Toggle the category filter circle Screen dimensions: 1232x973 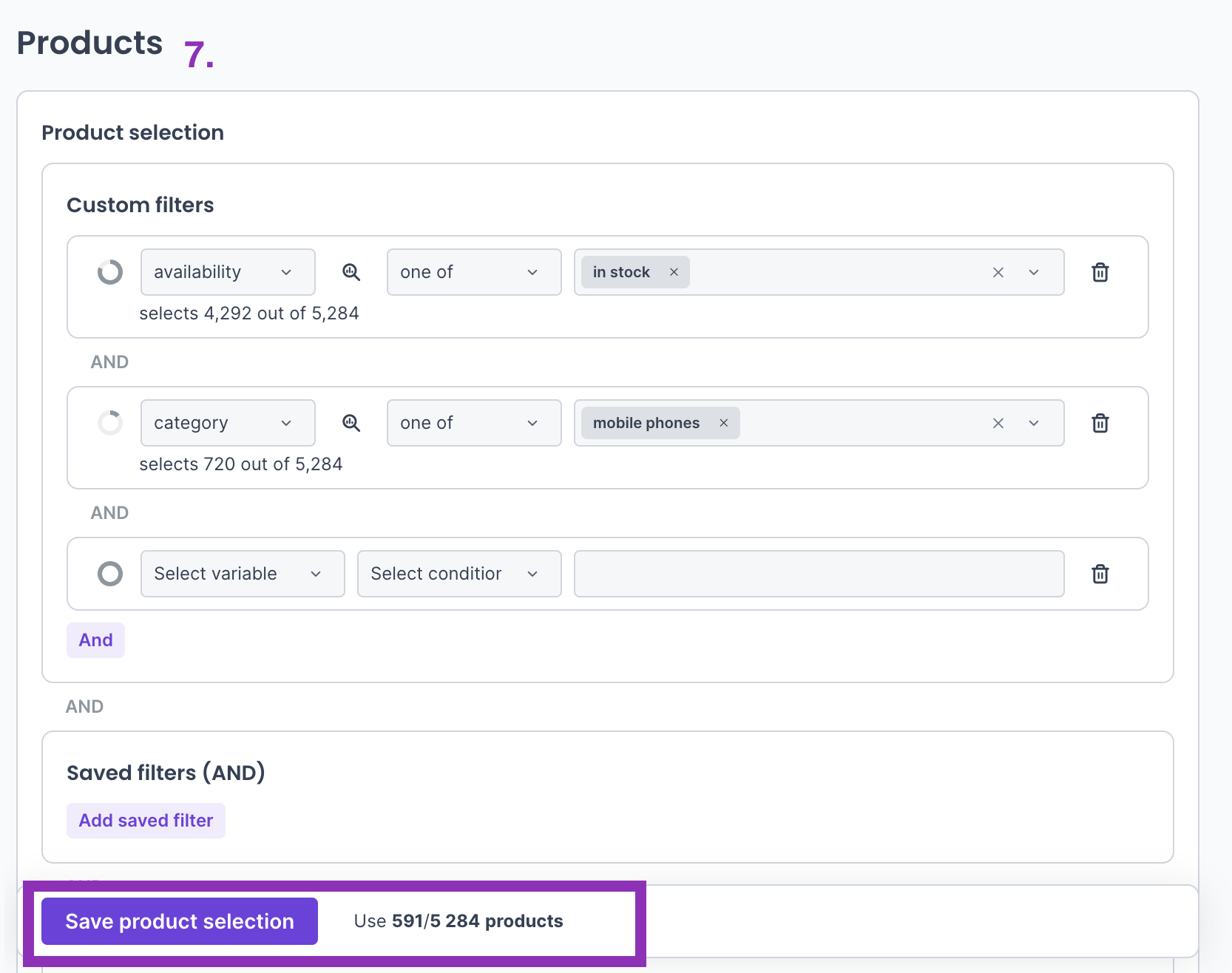tap(110, 423)
